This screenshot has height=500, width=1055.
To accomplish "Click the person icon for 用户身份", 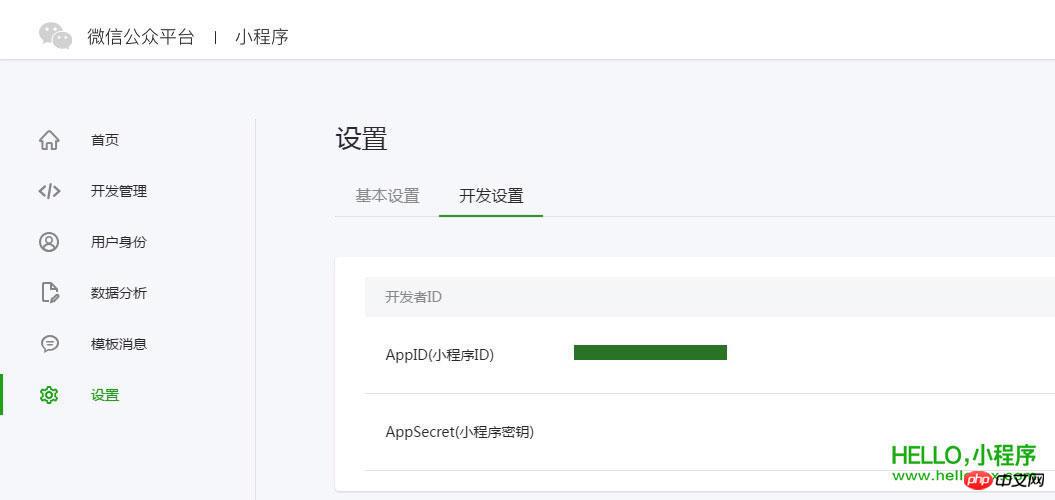I will pyautogui.click(x=49, y=242).
